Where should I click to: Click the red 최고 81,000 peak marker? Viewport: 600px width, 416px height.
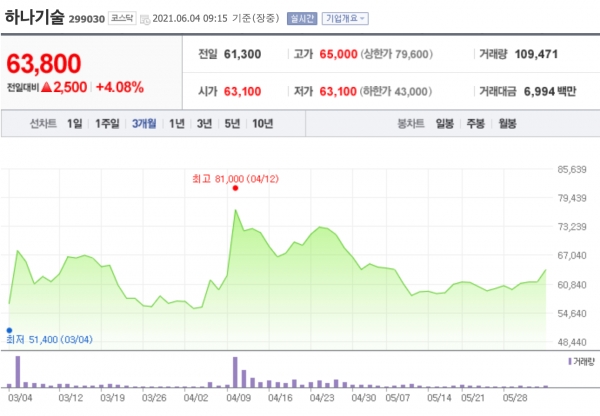coord(235,188)
